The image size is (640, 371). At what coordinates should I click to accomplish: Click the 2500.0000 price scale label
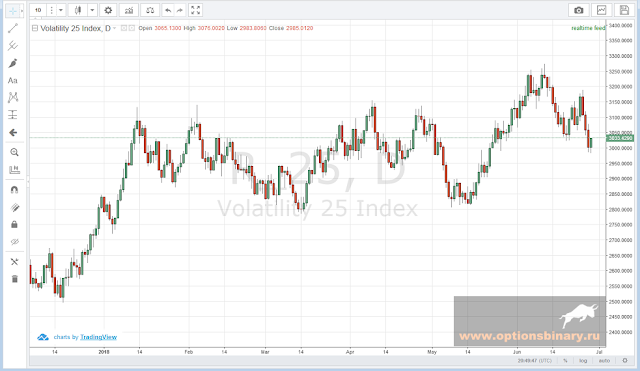click(x=620, y=302)
